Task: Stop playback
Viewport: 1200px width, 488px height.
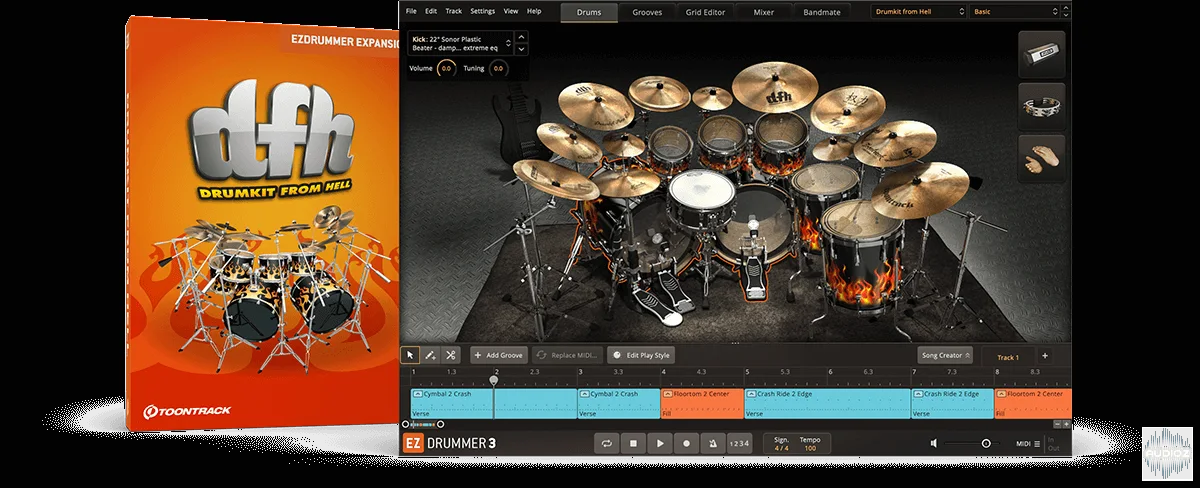Action: (x=633, y=442)
